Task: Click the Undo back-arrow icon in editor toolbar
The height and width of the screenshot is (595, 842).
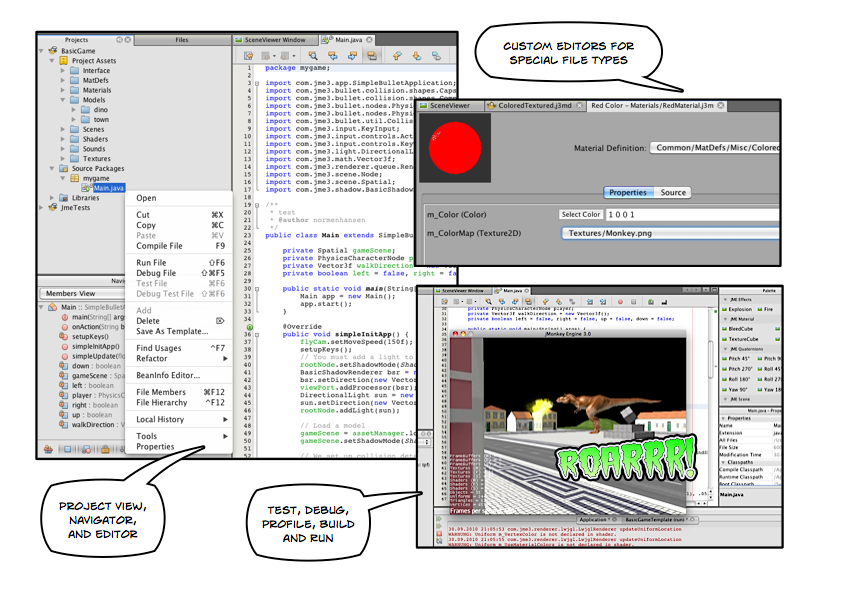Action: (x=265, y=56)
